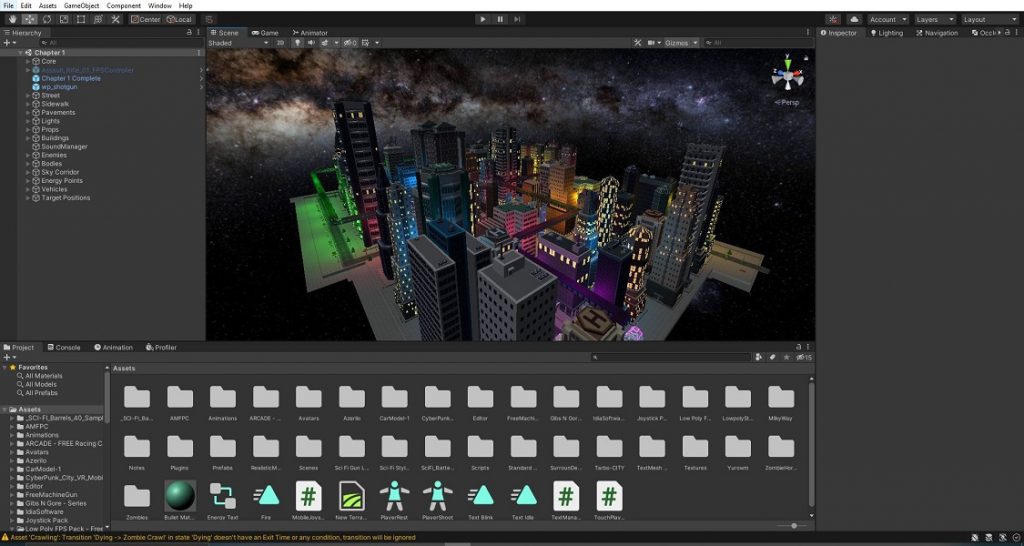Toggle Project hidden packages count icon
The image size is (1024, 546).
pos(804,357)
